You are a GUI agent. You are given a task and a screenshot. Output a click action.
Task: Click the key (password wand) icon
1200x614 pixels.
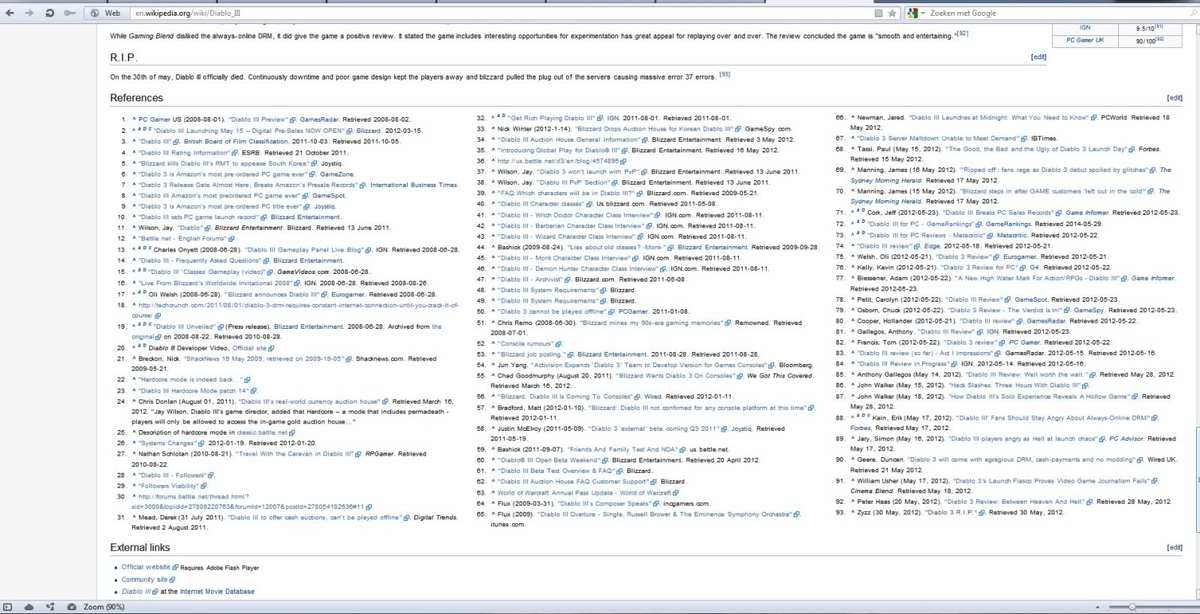70,13
